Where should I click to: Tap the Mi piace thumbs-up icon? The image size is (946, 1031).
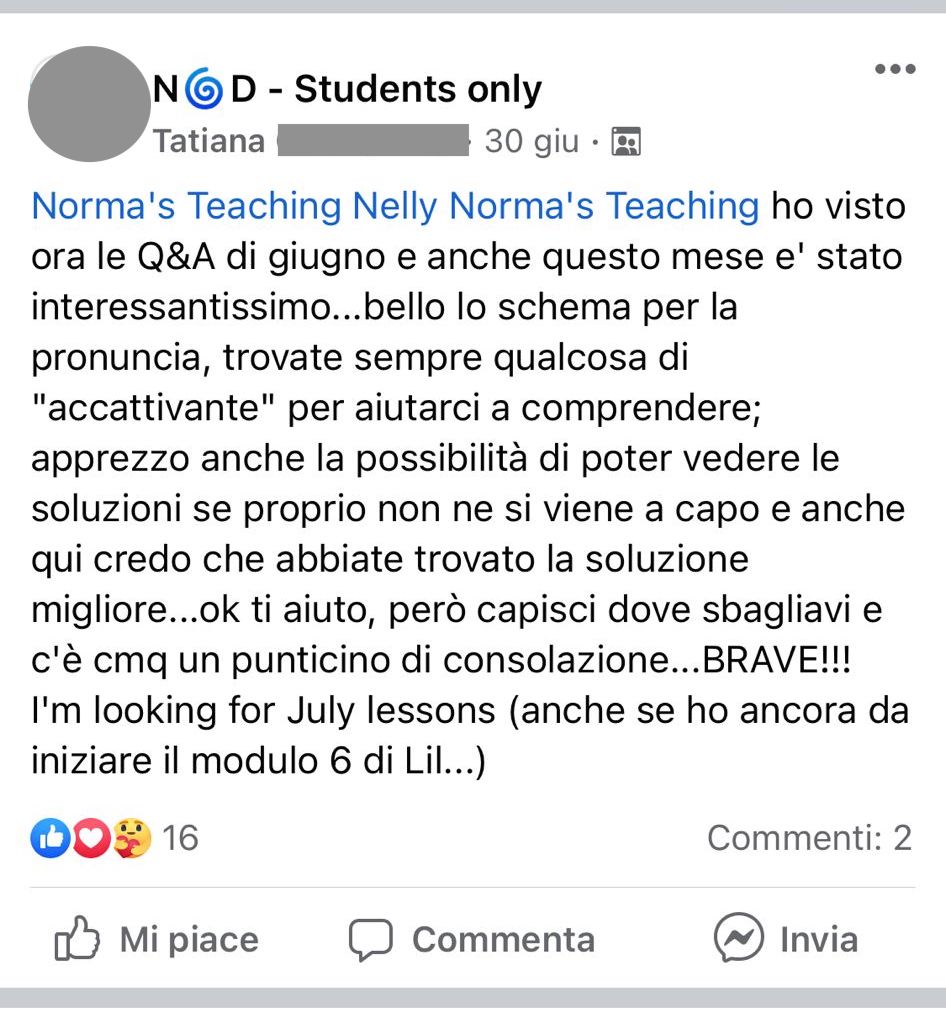(x=77, y=938)
